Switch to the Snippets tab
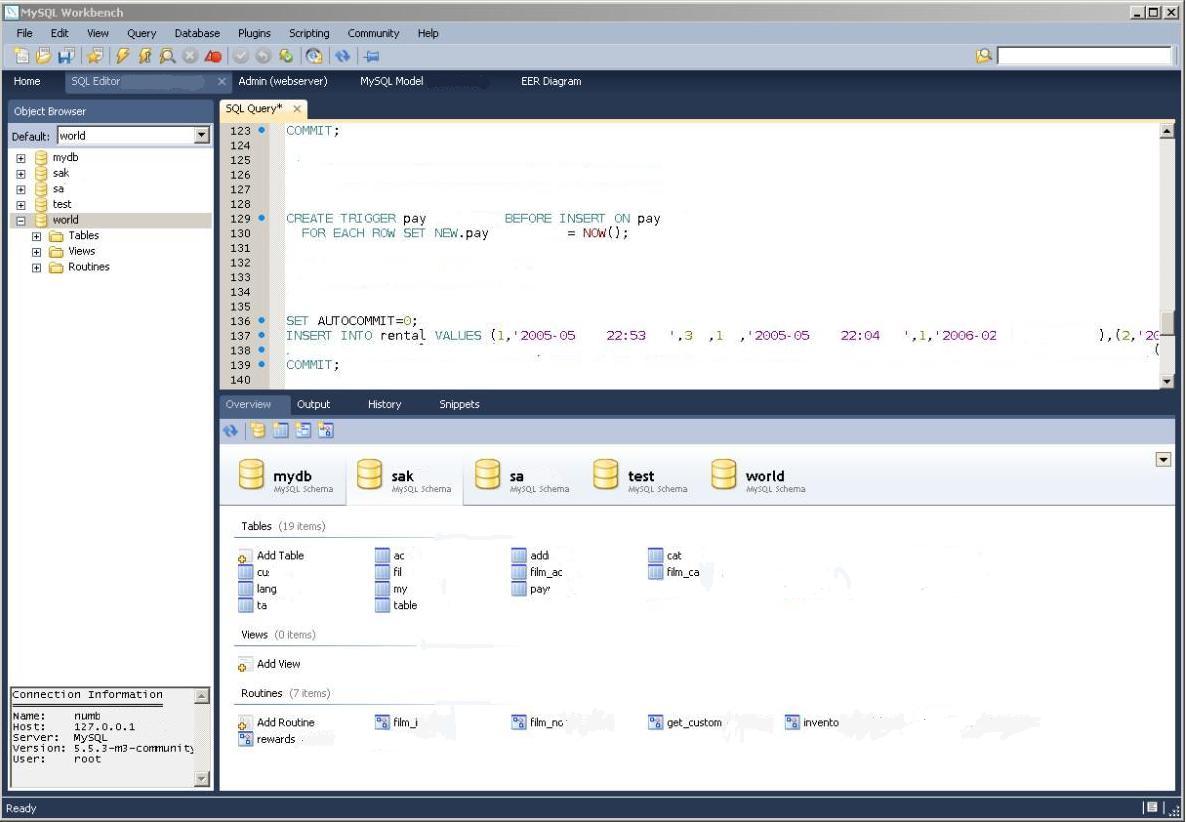 (459, 405)
